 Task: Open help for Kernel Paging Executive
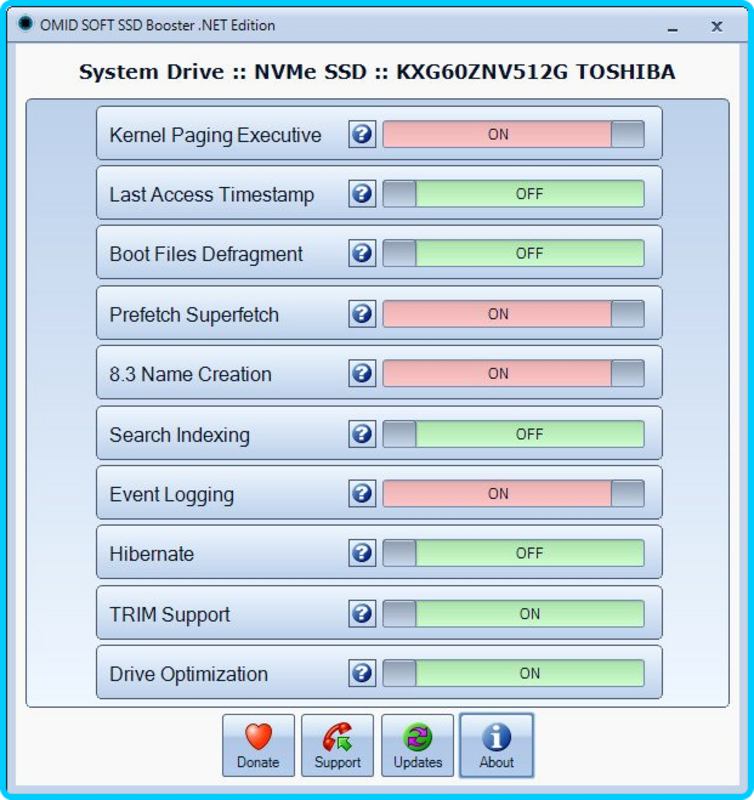click(x=362, y=135)
